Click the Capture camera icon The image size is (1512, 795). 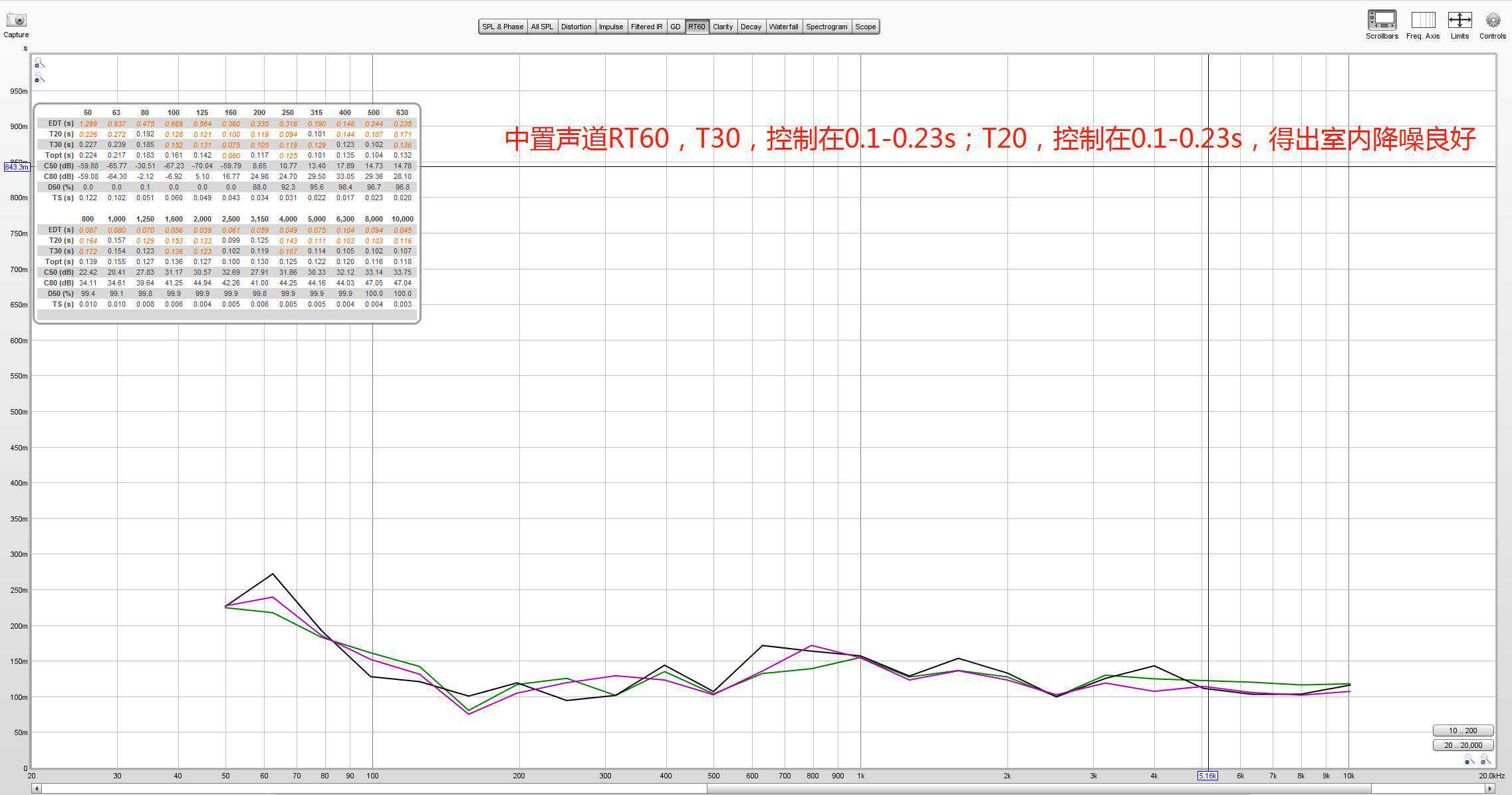tap(16, 20)
